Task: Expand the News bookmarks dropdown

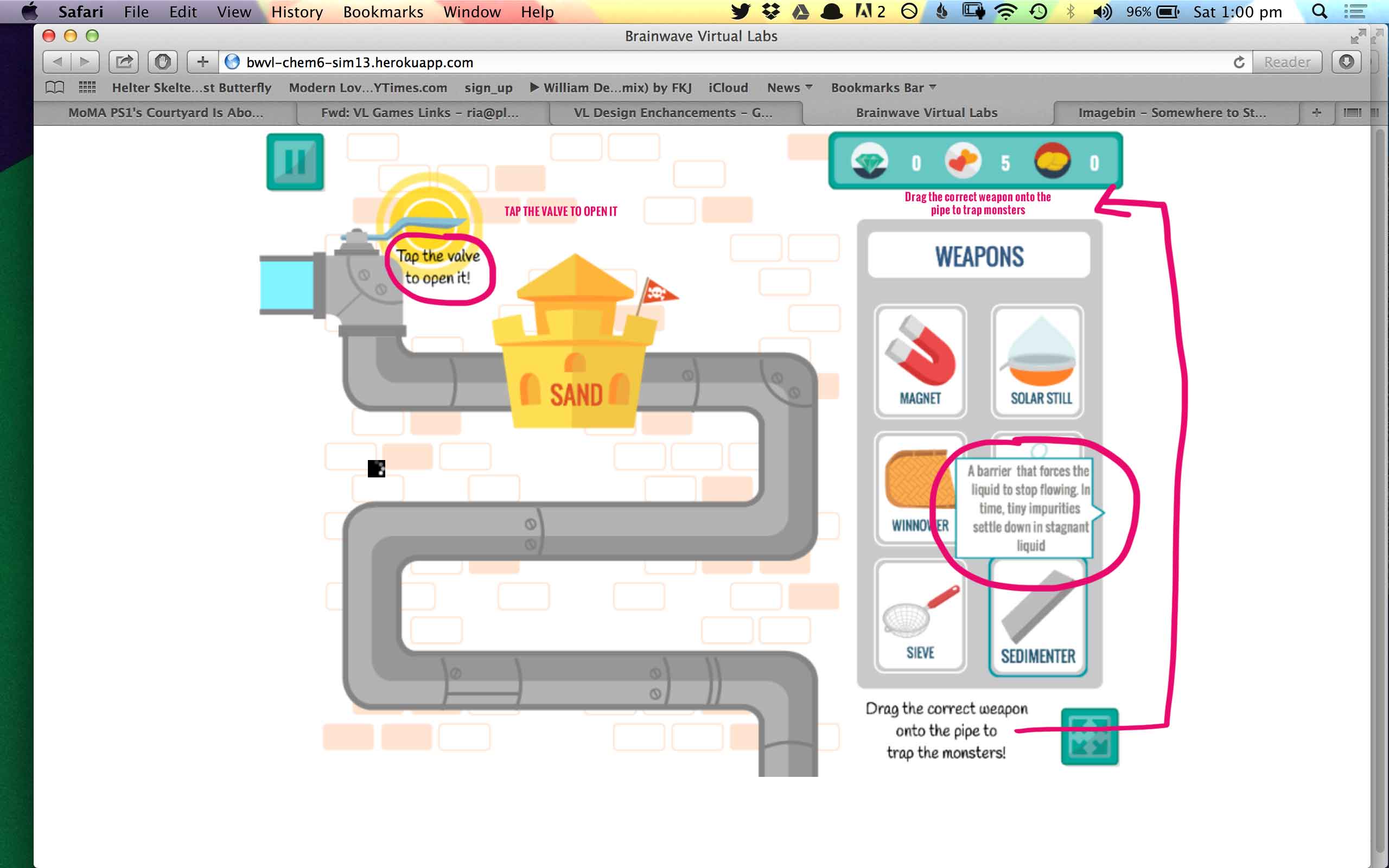Action: tap(790, 88)
